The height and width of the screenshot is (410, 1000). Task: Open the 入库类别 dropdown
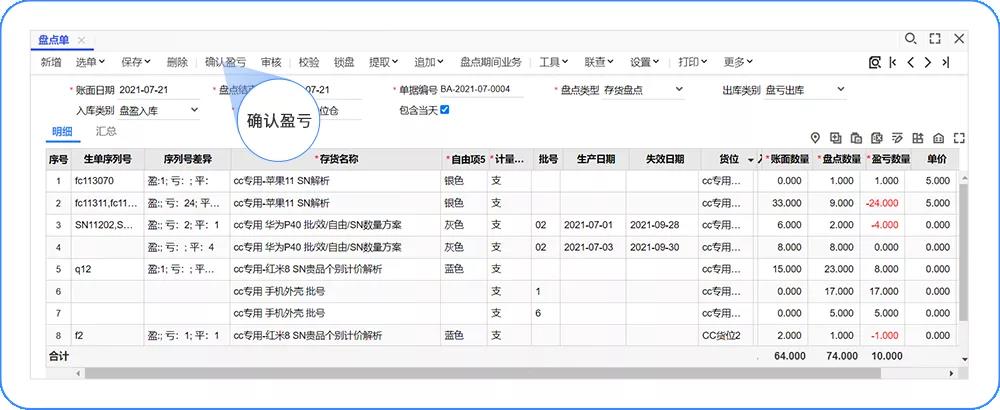pyautogui.click(x=192, y=110)
